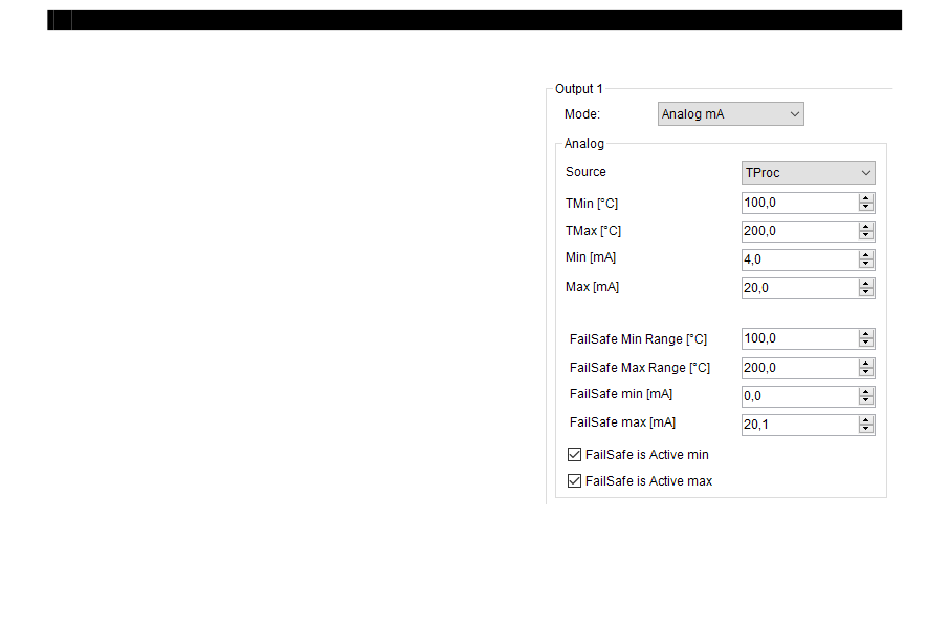Decrease FailSafe Max Range down arrow
The width and height of the screenshot is (950, 638).
click(866, 372)
